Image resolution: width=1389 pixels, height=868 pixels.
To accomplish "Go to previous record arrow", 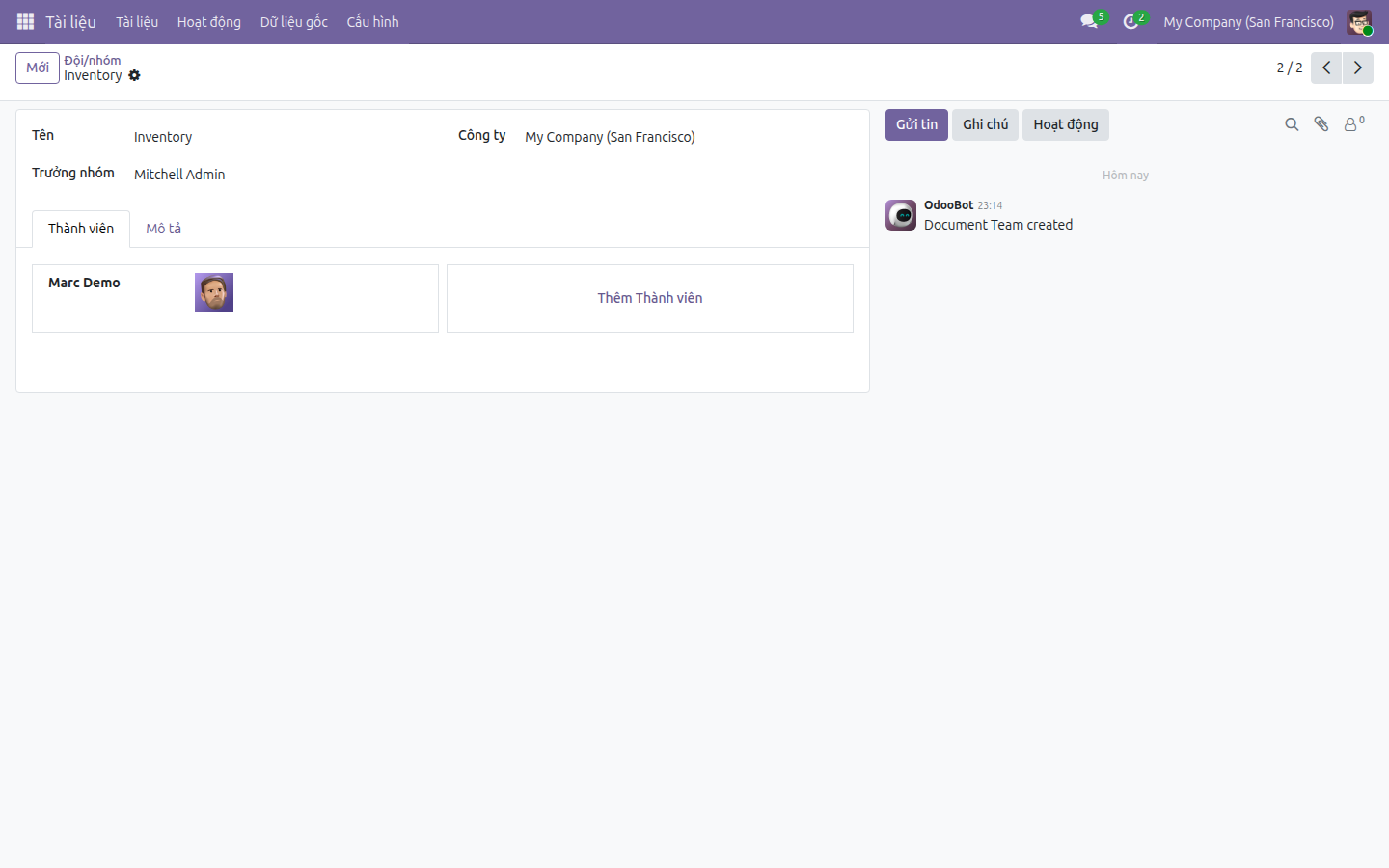I will click(x=1326, y=68).
